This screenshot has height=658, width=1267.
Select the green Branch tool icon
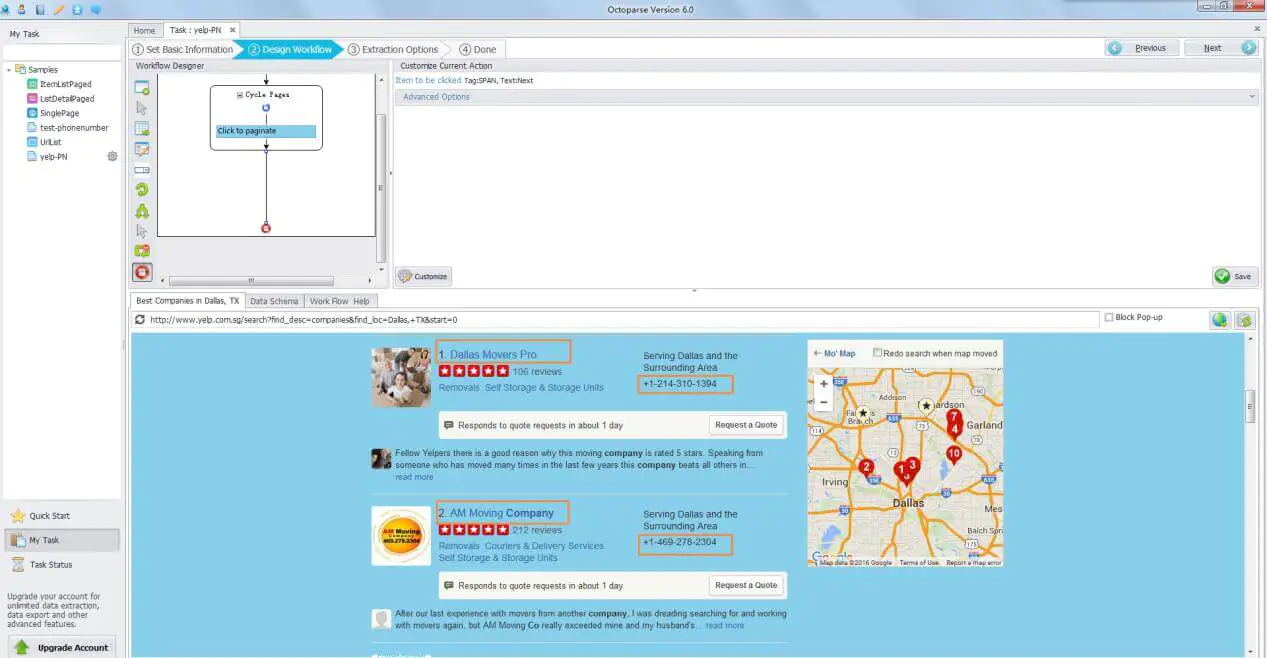(142, 211)
